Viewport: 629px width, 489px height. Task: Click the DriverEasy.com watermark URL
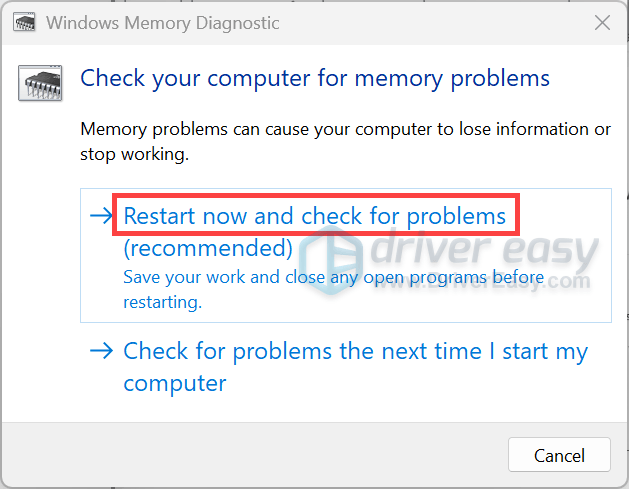click(483, 282)
